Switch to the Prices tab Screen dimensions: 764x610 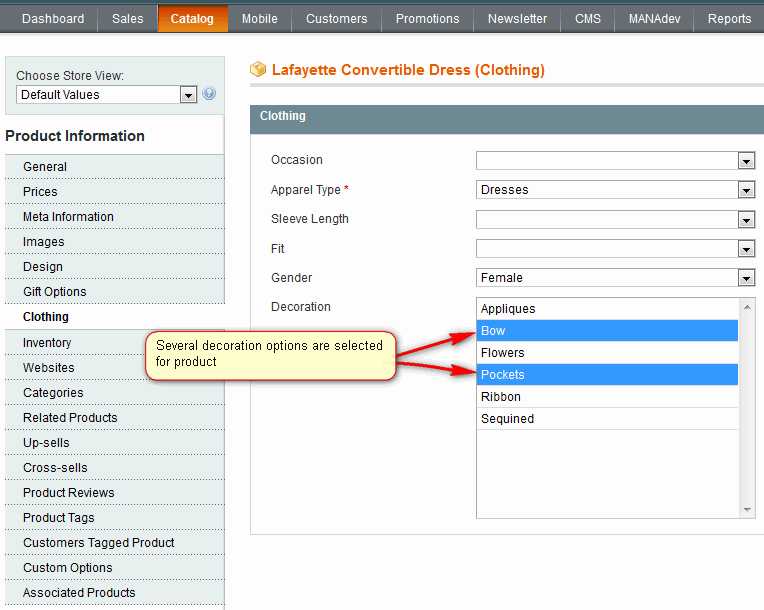(x=41, y=192)
